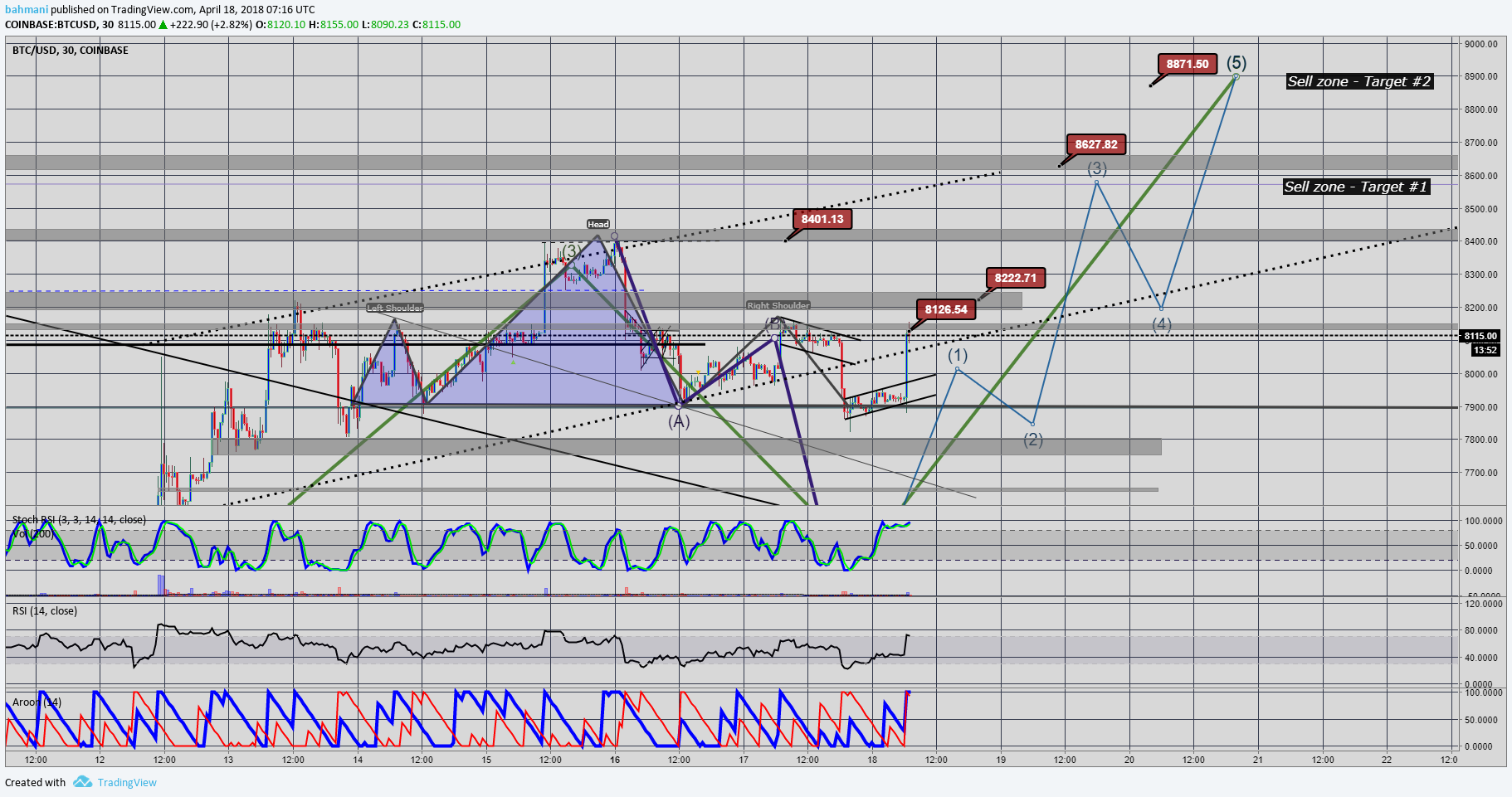Select the 8871.50 price label
This screenshot has height=797, width=1512.
(1187, 64)
